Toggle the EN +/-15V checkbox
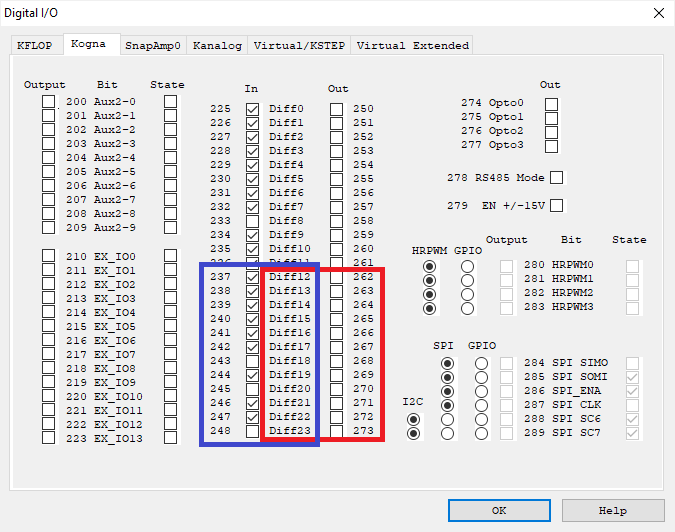The image size is (675, 532). (557, 206)
